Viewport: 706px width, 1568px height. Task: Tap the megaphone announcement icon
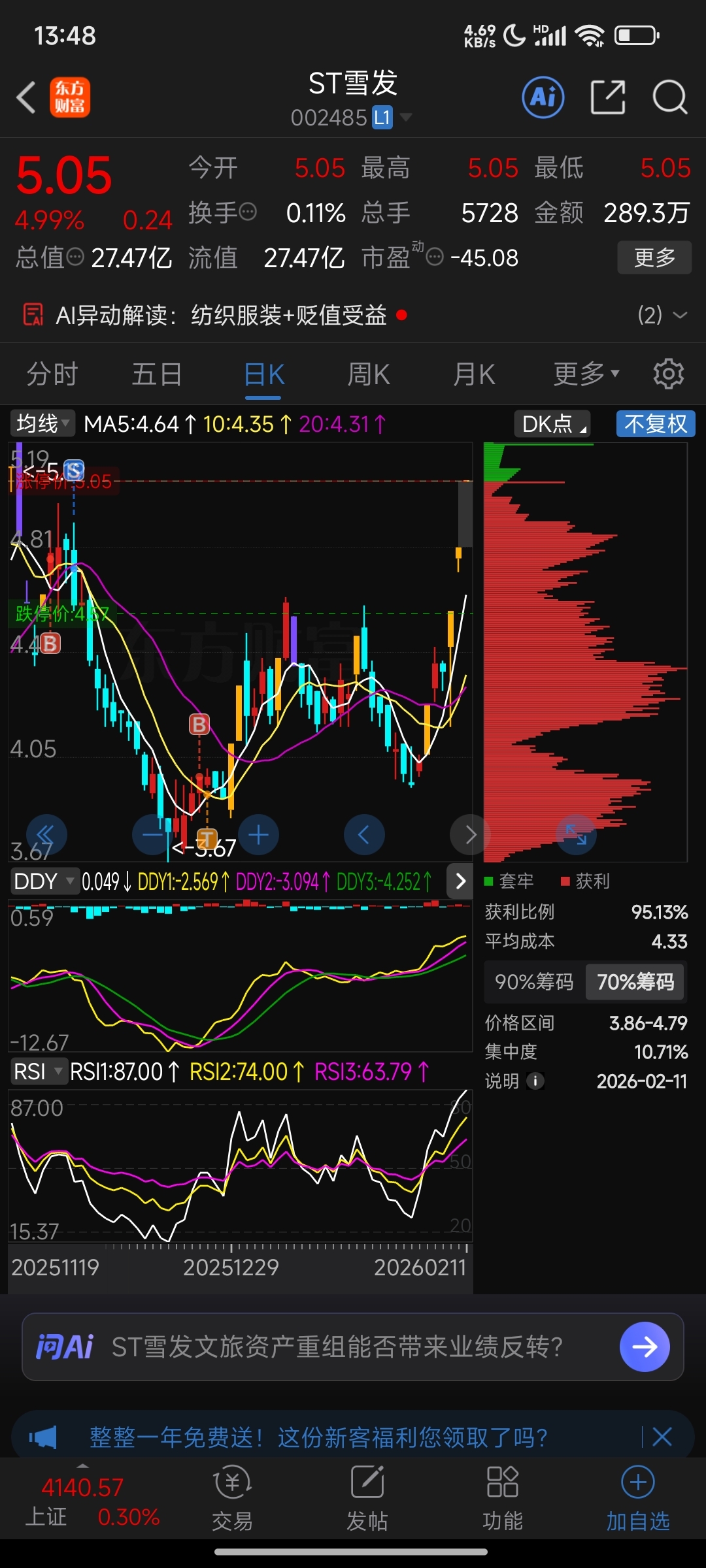coord(43,1437)
